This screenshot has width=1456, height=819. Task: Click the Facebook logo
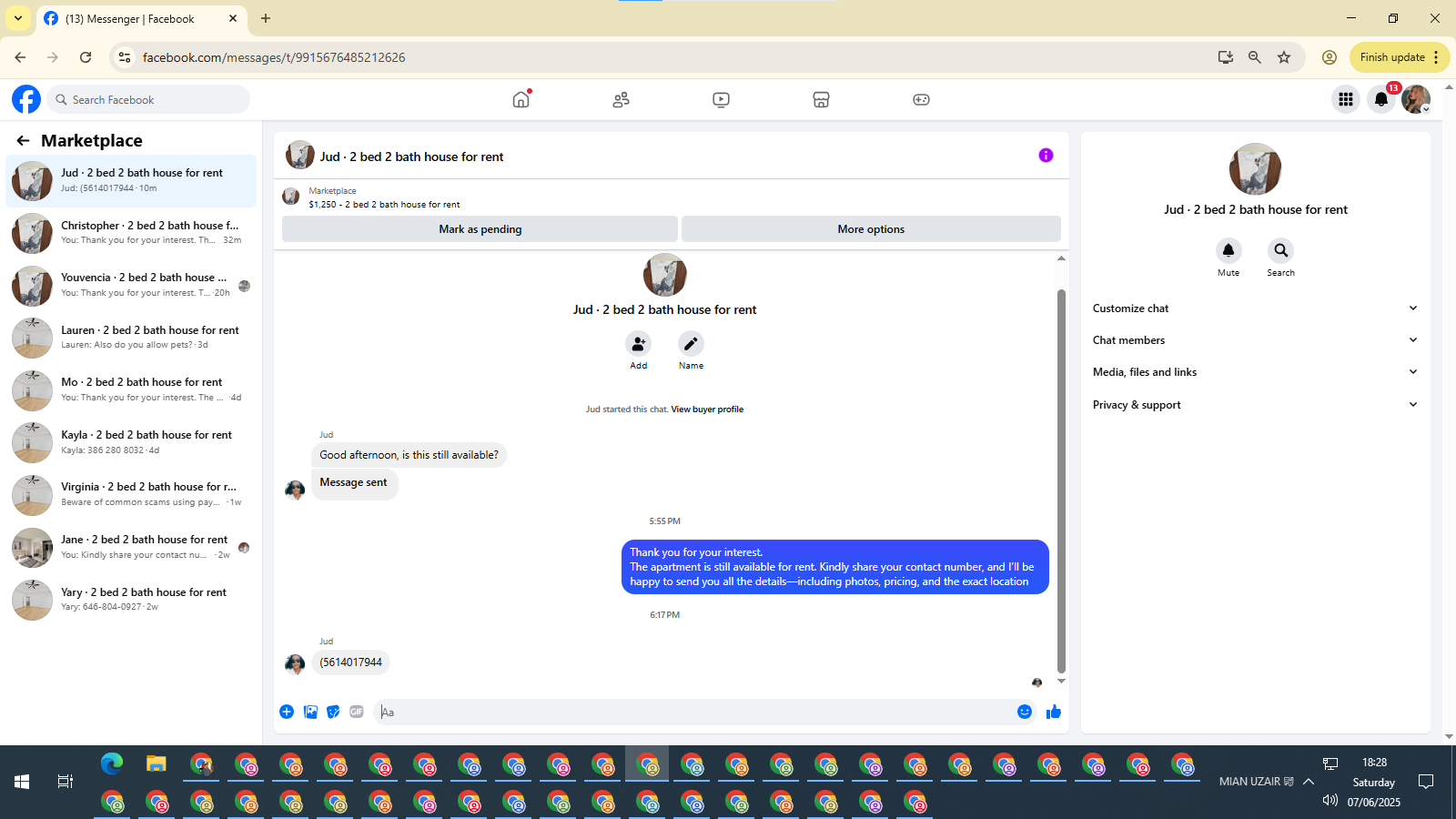pos(26,99)
